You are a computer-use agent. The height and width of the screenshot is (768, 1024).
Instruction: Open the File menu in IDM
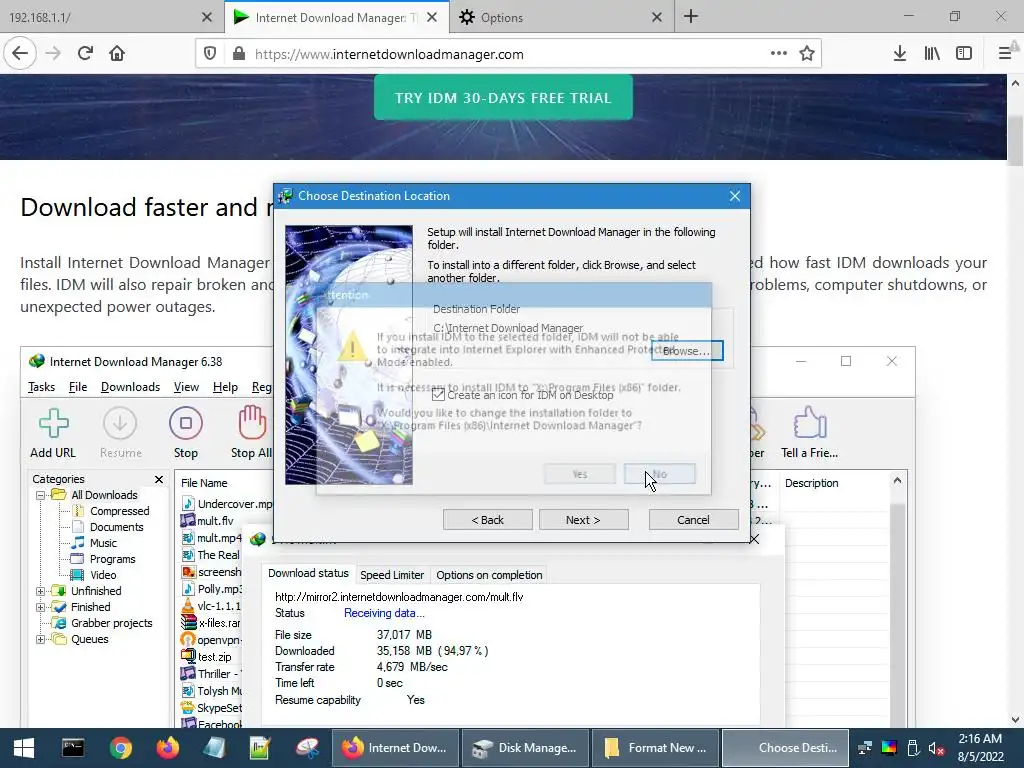point(78,387)
